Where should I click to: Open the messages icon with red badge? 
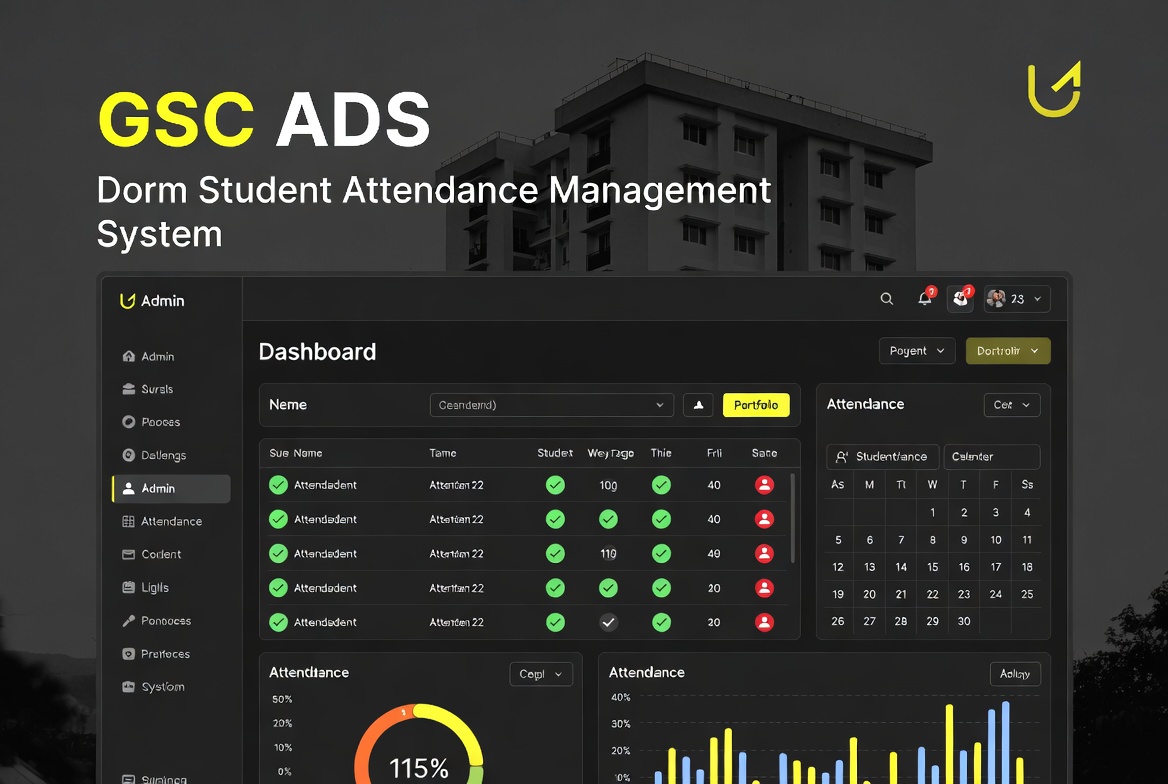(x=961, y=298)
